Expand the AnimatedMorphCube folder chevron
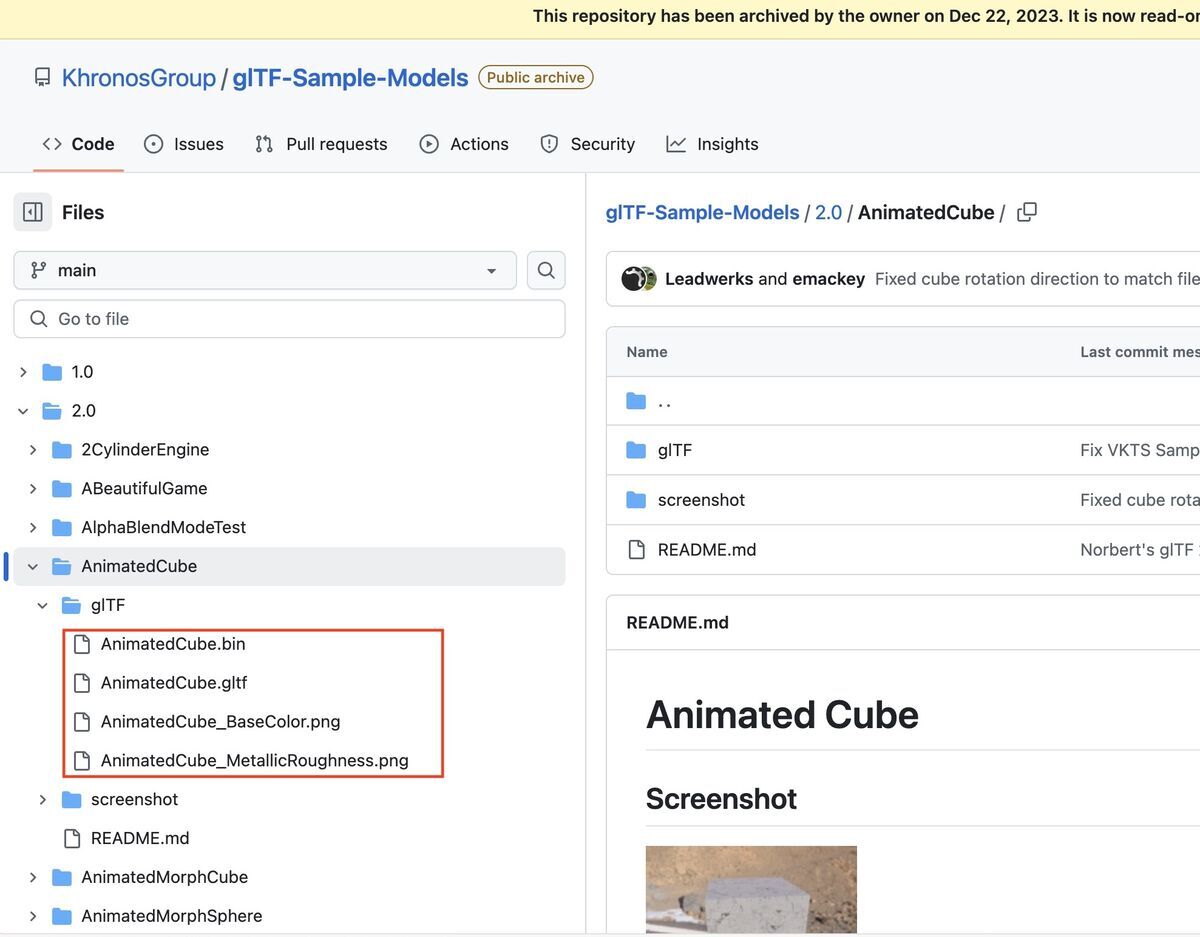Screen dimensions: 1200x937 coord(33,877)
